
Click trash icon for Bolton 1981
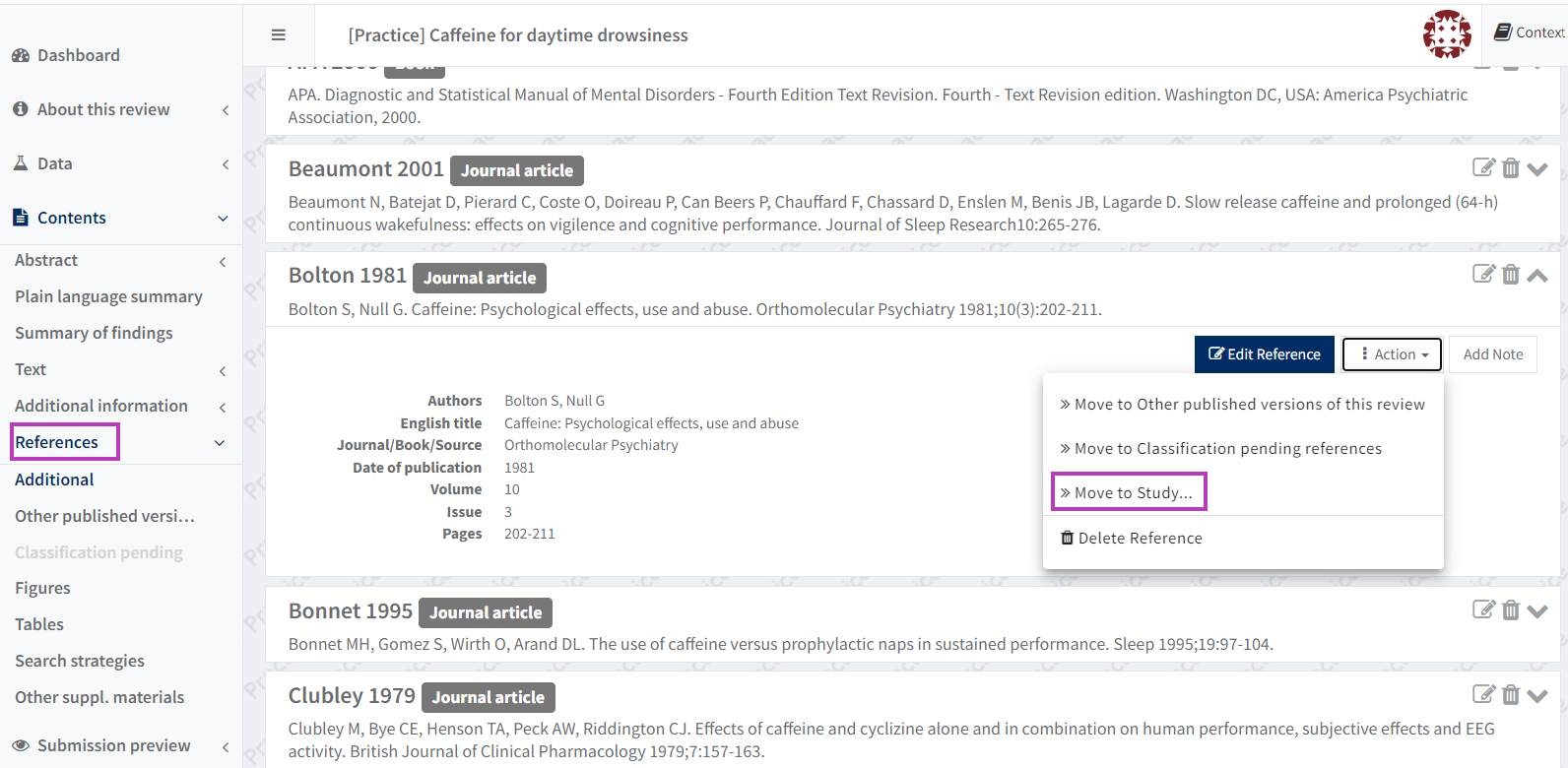pos(1511,274)
